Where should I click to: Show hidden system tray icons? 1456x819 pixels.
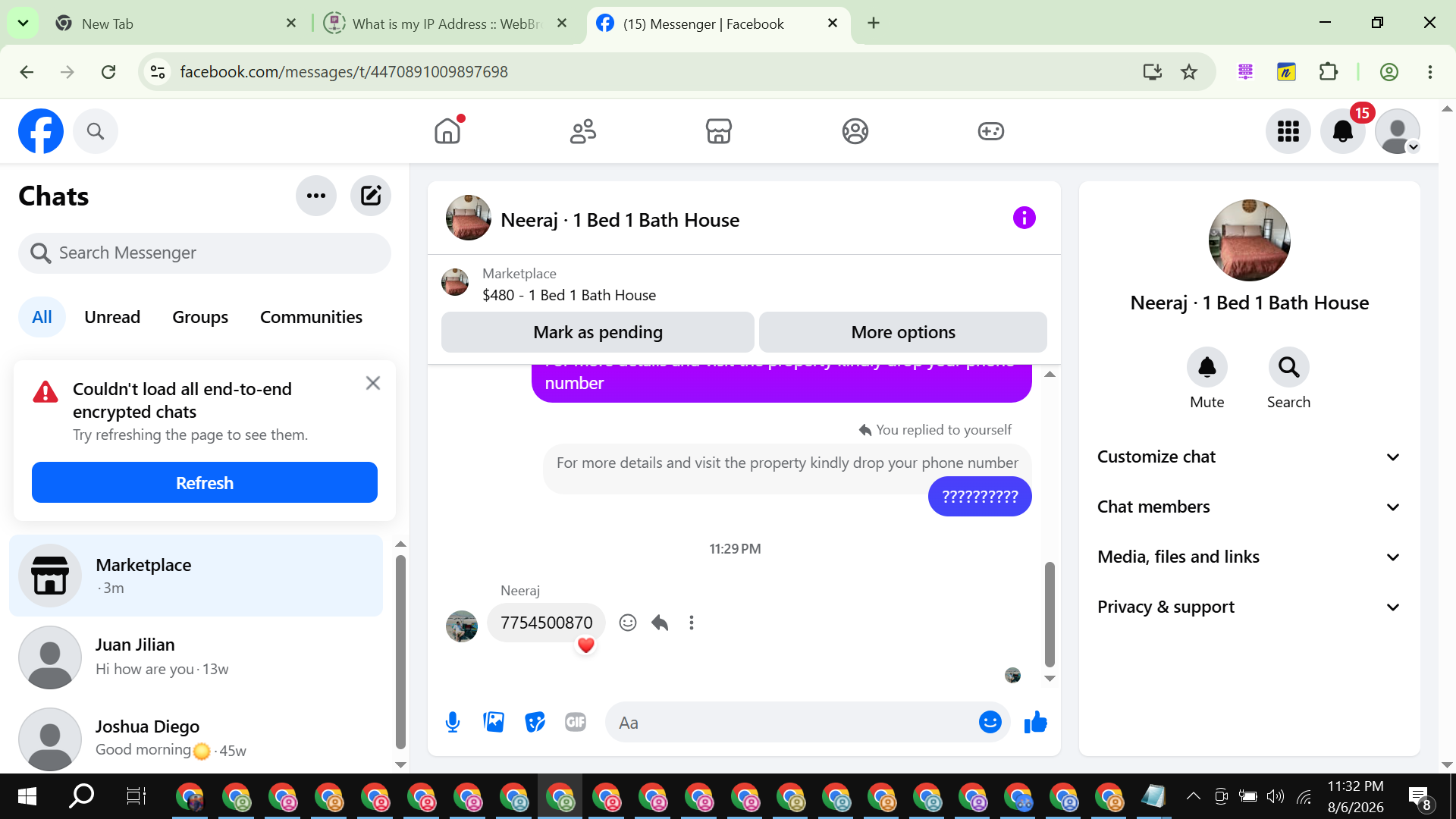[1193, 796]
